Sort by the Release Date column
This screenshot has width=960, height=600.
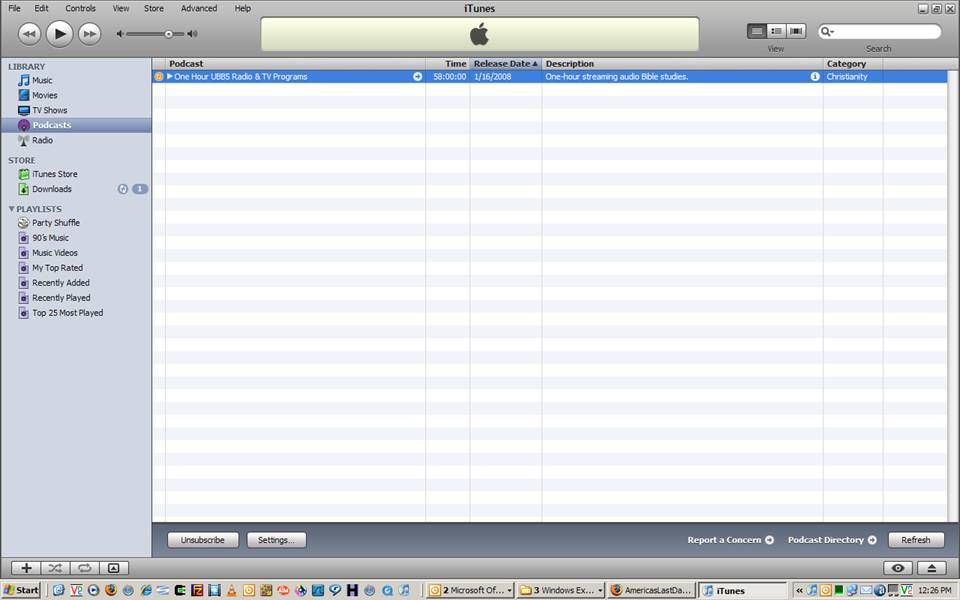[506, 64]
